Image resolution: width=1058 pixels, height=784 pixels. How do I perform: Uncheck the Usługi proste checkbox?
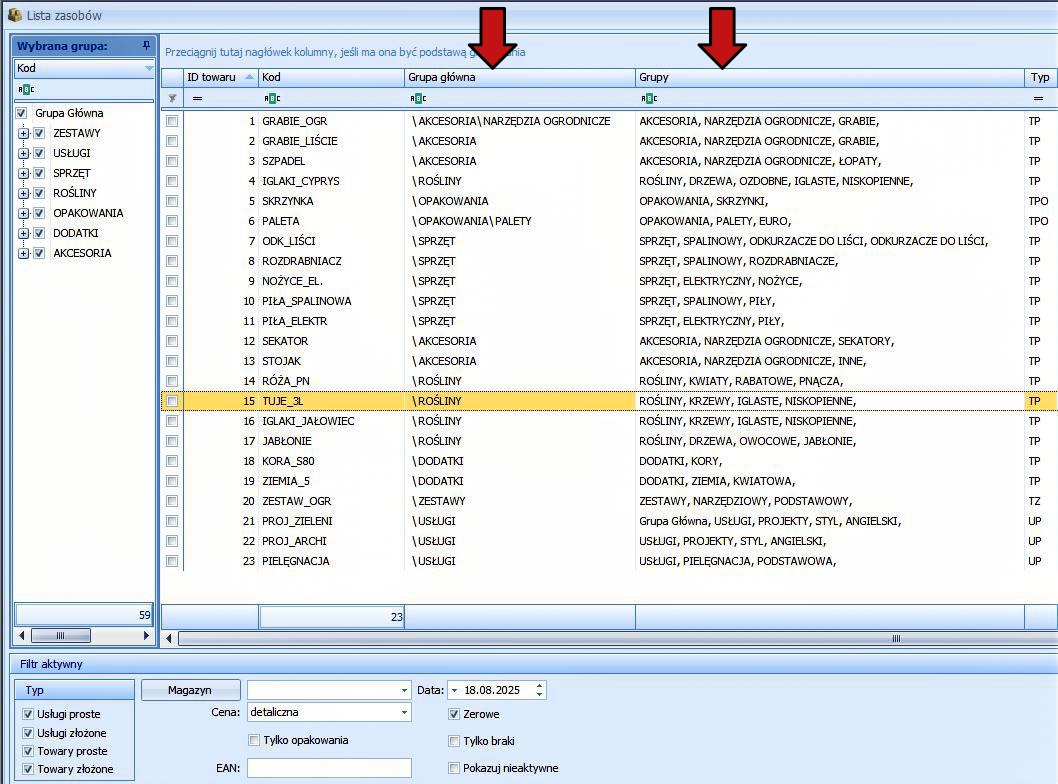click(28, 714)
